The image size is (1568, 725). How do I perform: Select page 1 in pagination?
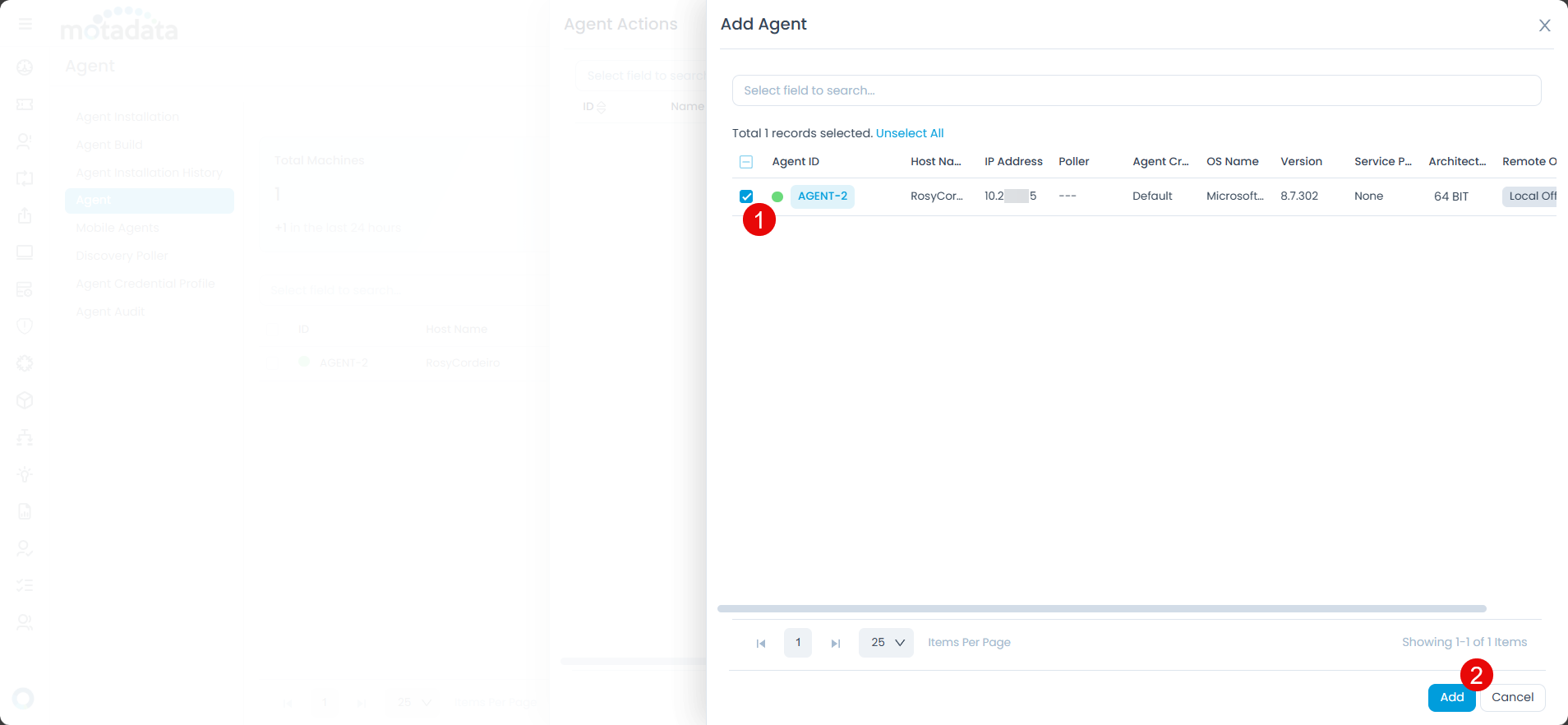(x=798, y=643)
